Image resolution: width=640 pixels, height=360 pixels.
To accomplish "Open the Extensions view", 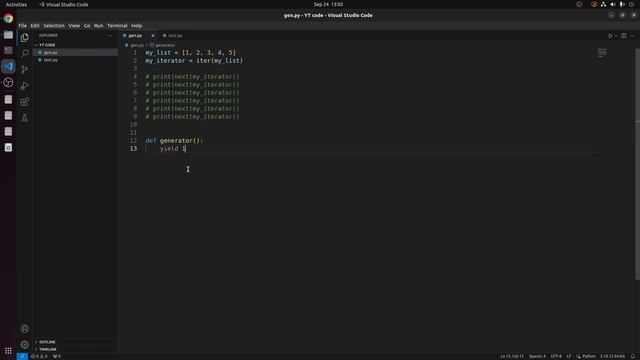I will coord(24,102).
